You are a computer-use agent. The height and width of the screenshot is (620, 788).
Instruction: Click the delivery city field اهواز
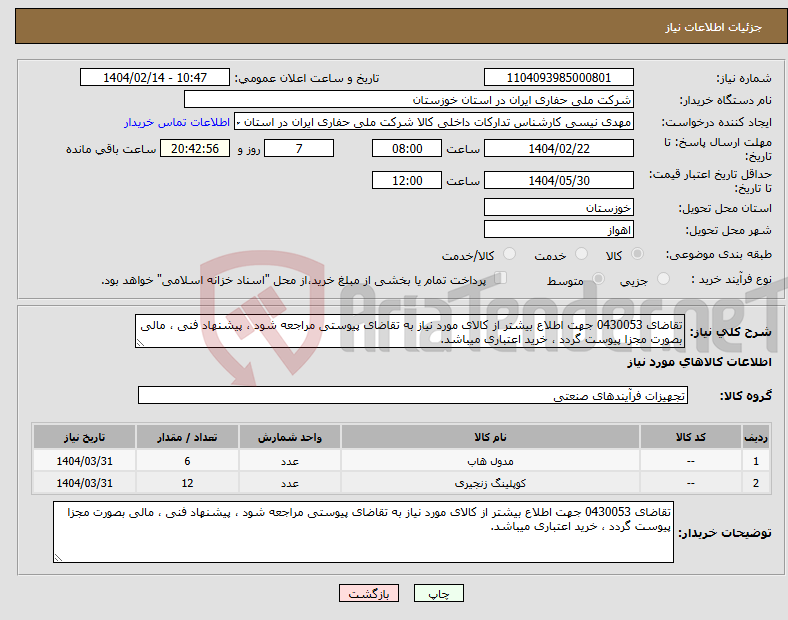click(x=558, y=230)
